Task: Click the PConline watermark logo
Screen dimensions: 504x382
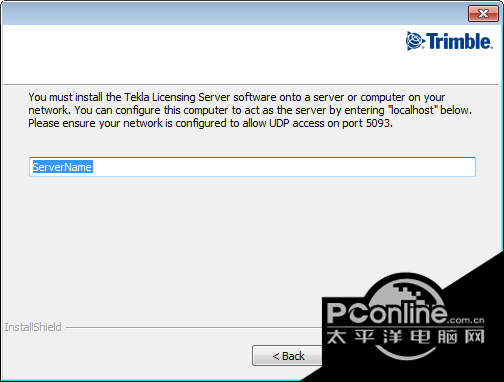Action: (387, 313)
